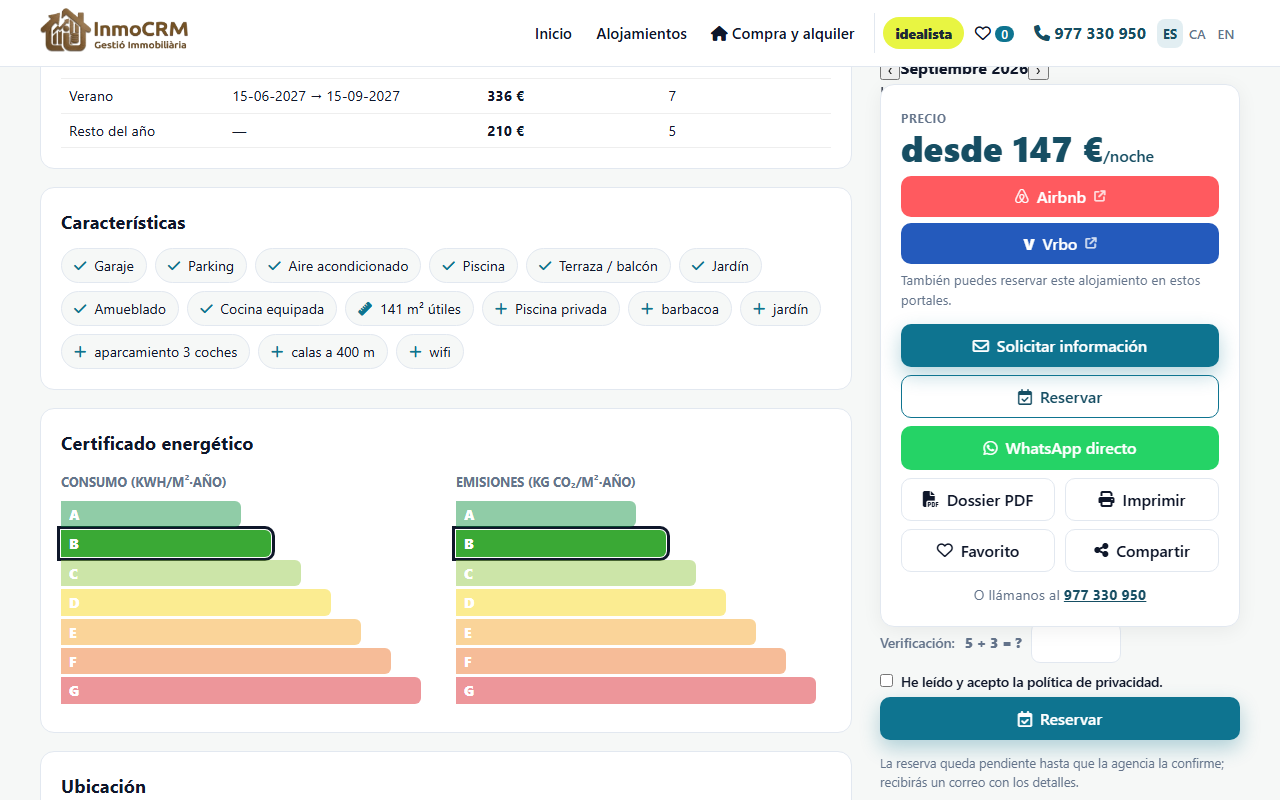Switch language to EN
Viewport: 1280px width, 800px height.
click(x=1226, y=33)
